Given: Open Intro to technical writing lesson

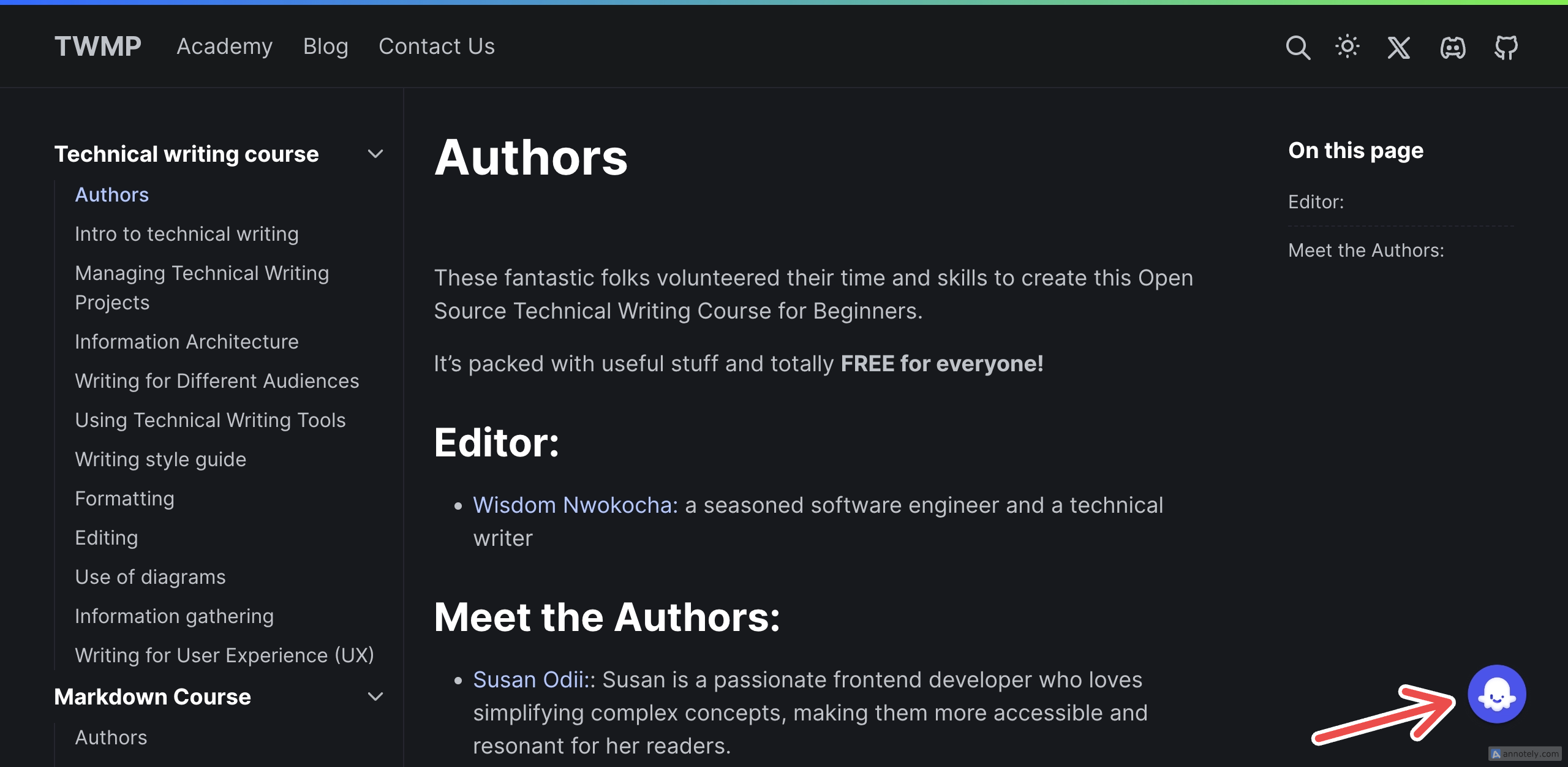Looking at the screenshot, I should tap(187, 234).
